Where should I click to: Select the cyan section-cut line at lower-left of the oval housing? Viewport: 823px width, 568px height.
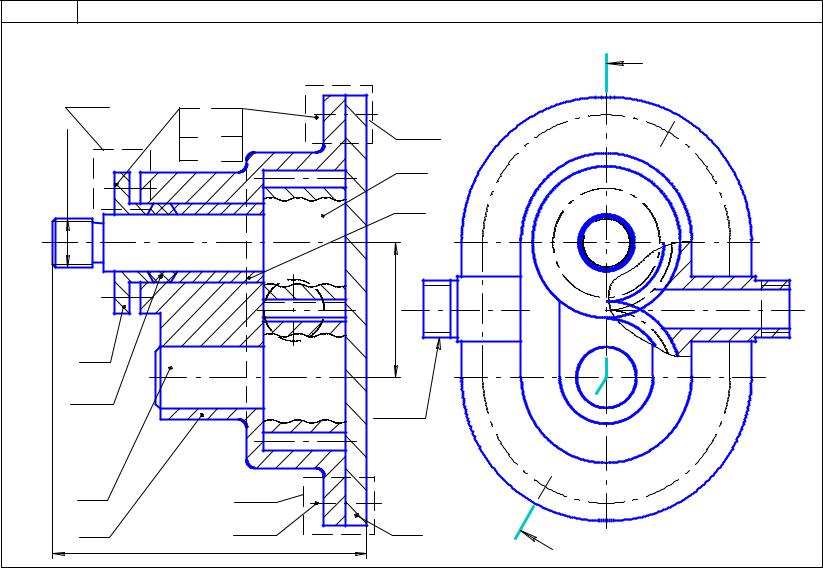524,522
